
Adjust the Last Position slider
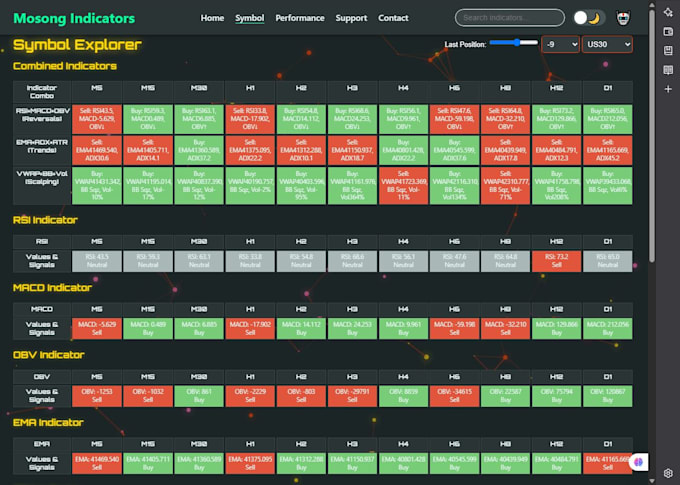coord(513,43)
